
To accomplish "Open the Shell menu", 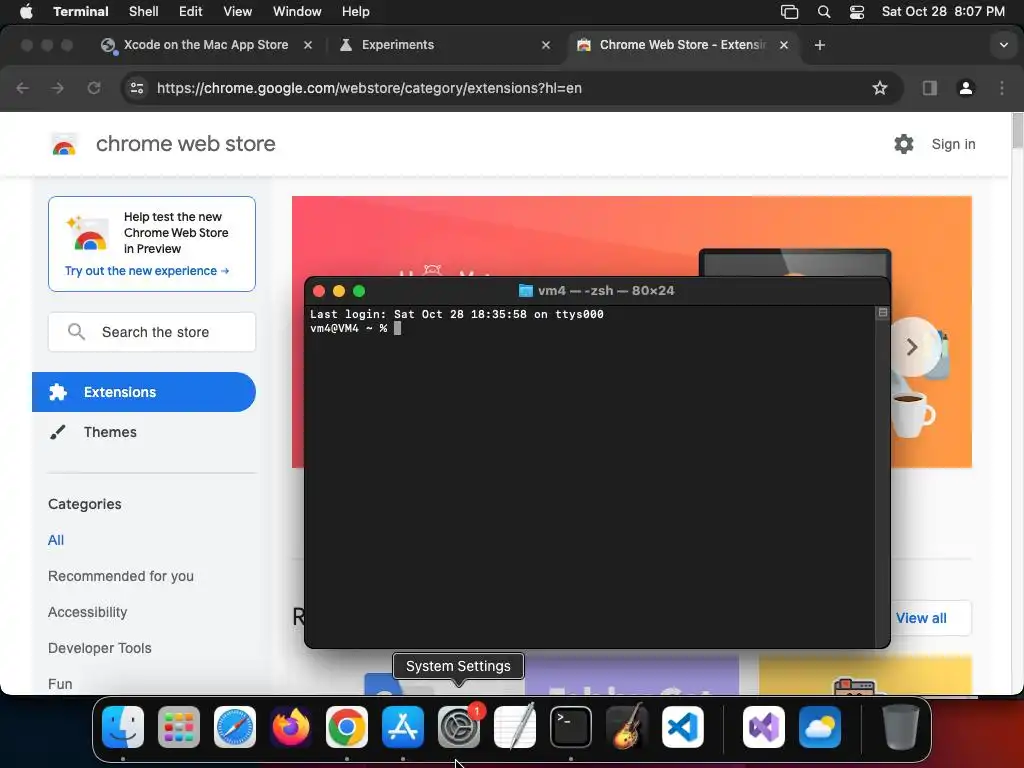I will tap(144, 12).
